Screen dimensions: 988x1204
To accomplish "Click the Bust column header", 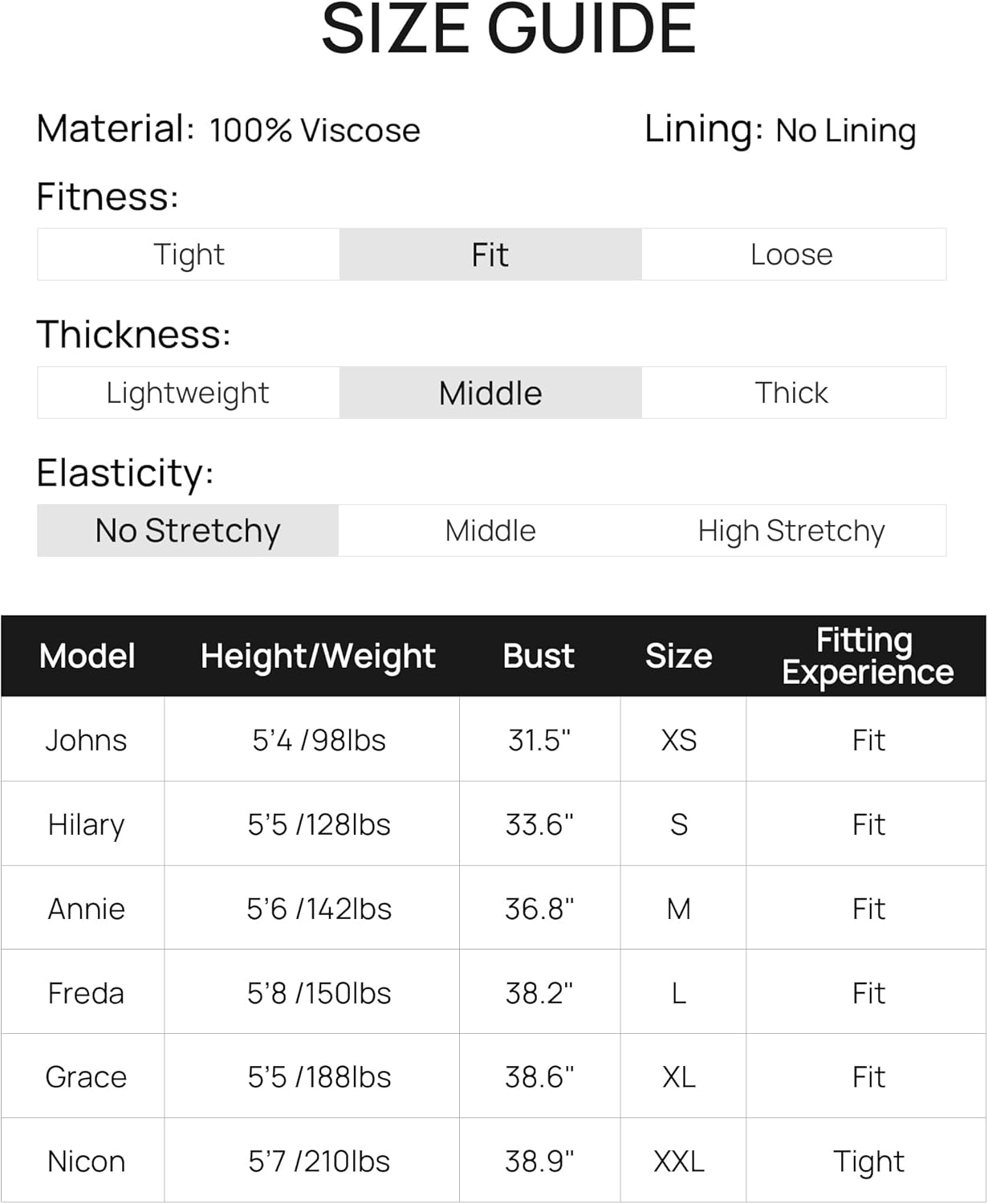I will point(539,656).
